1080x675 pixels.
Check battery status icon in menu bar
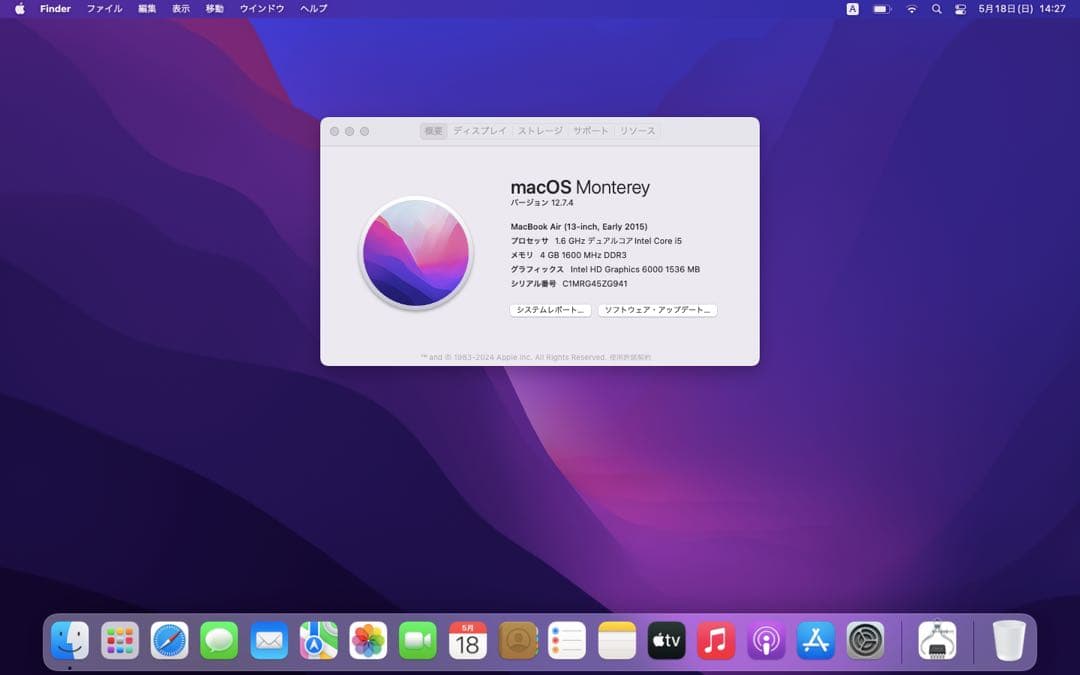pyautogui.click(x=882, y=9)
